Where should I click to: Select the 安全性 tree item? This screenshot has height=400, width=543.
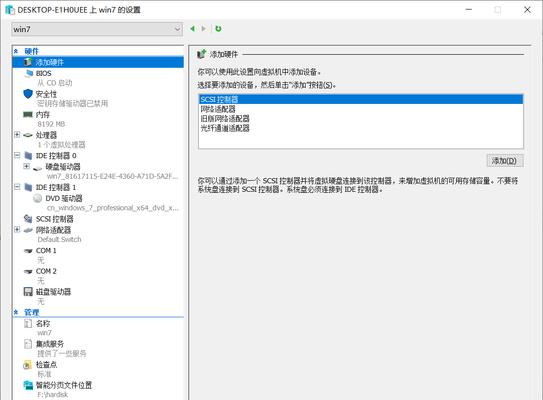click(46, 94)
